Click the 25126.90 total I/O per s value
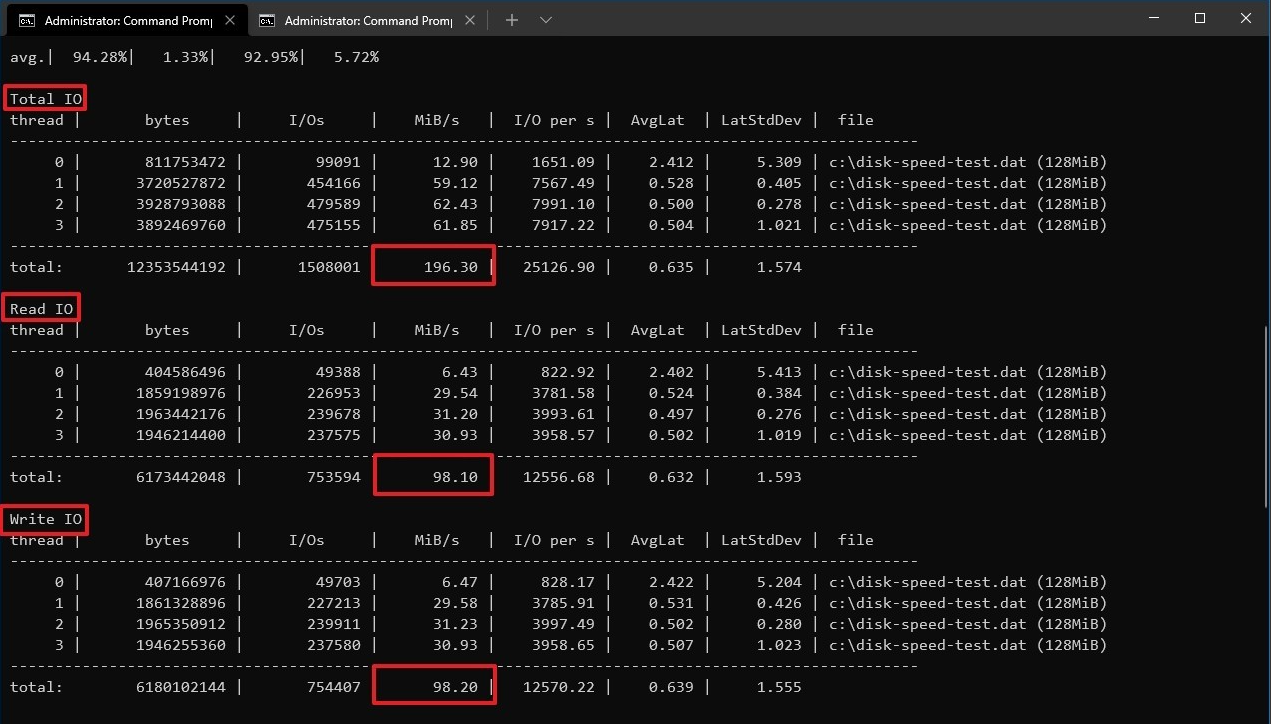This screenshot has width=1271, height=724. (554, 267)
